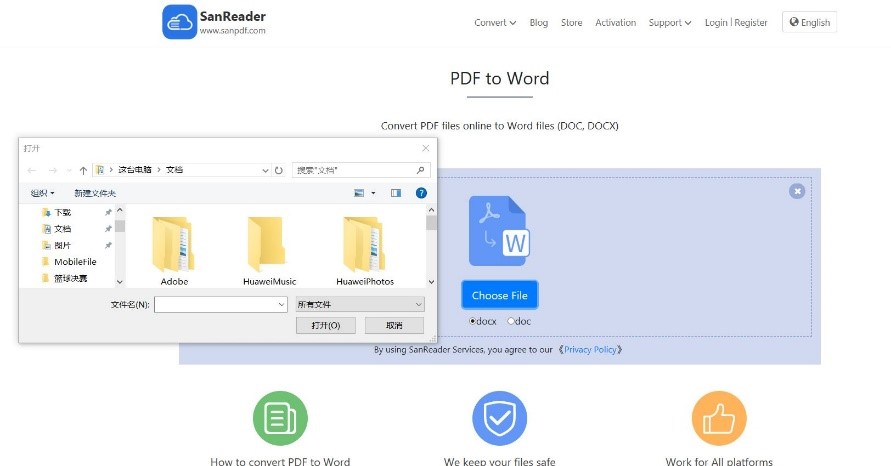The width and height of the screenshot is (891, 466).
Task: Expand the file name combo box dropdown
Action: (281, 305)
